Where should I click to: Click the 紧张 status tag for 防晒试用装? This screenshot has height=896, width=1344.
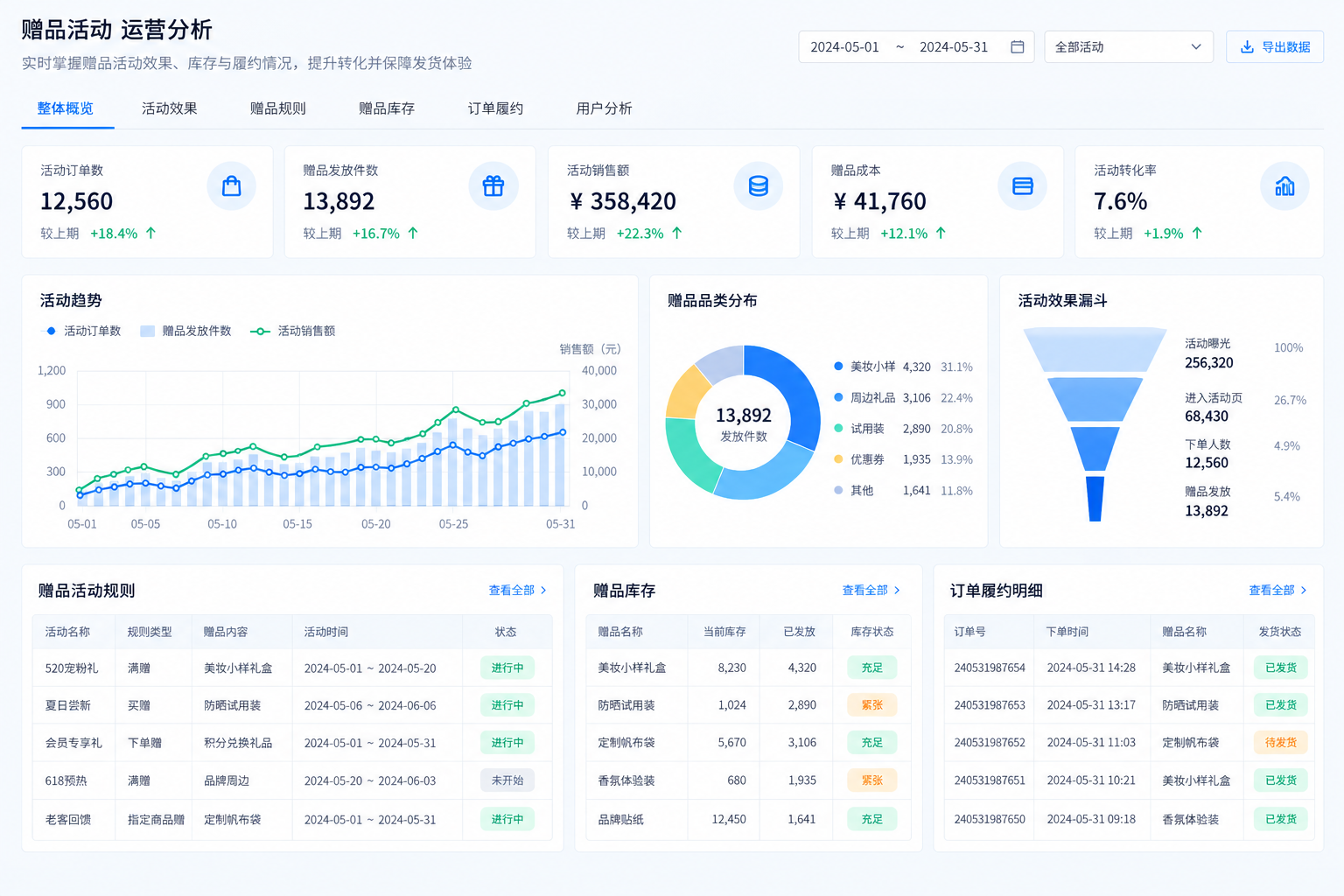[872, 705]
